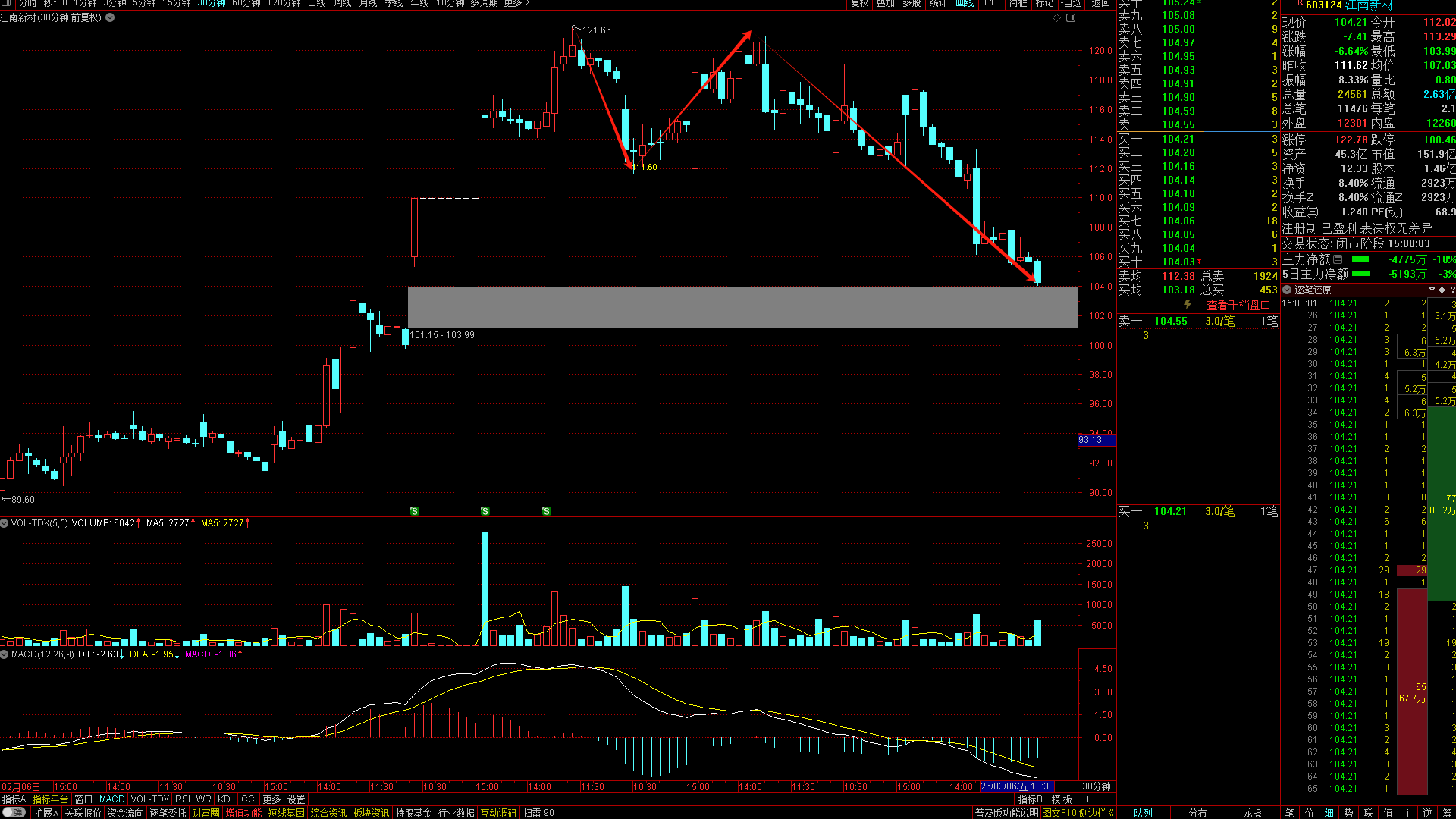
Task: Click the panel layout icon beside the diamond
Action: (1071, 17)
